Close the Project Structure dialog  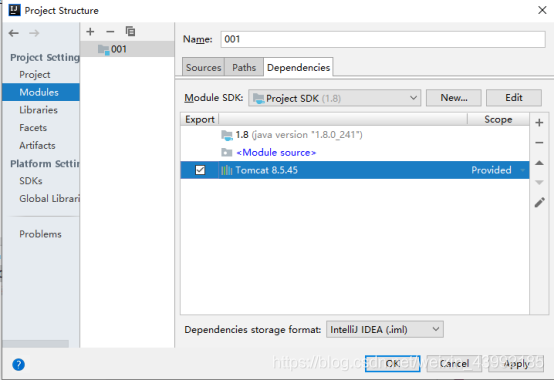[542, 10]
